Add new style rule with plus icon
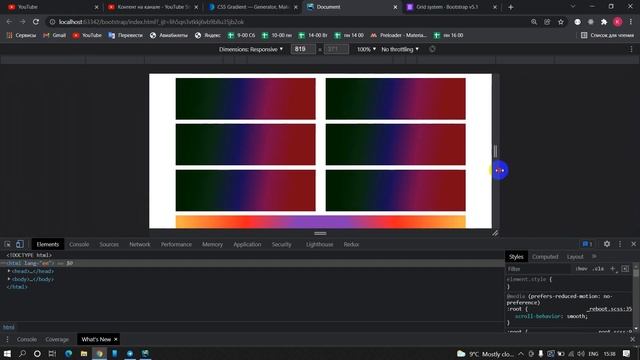This screenshot has height=360, width=640. [613, 269]
